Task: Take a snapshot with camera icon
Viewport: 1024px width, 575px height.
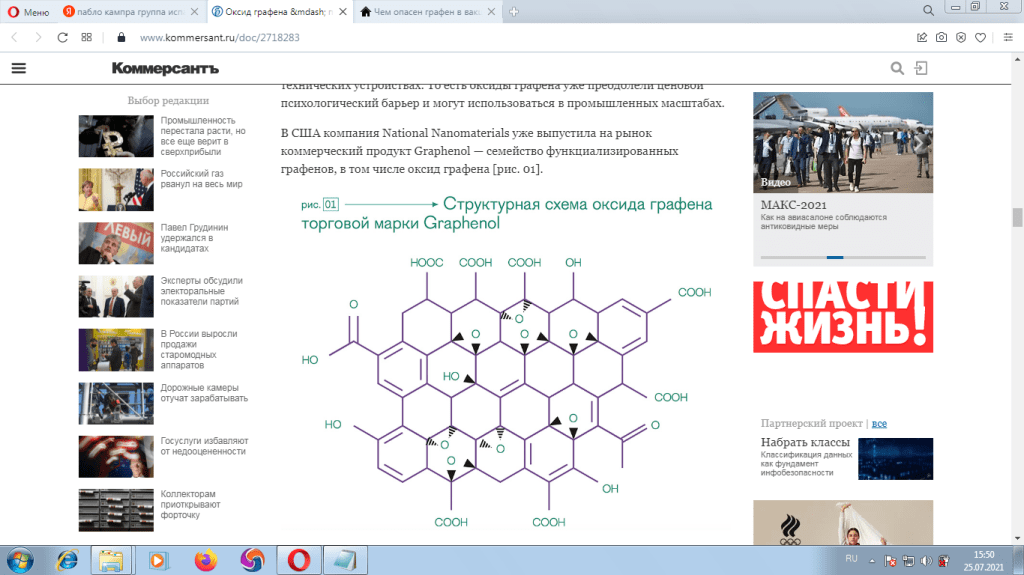Action: tap(941, 37)
